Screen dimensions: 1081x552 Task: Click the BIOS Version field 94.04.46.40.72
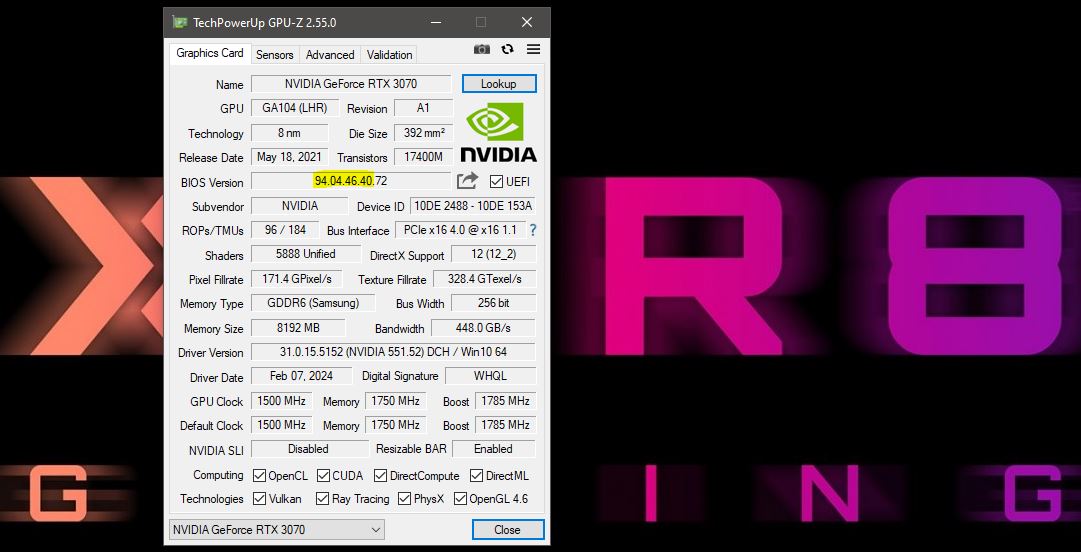351,181
